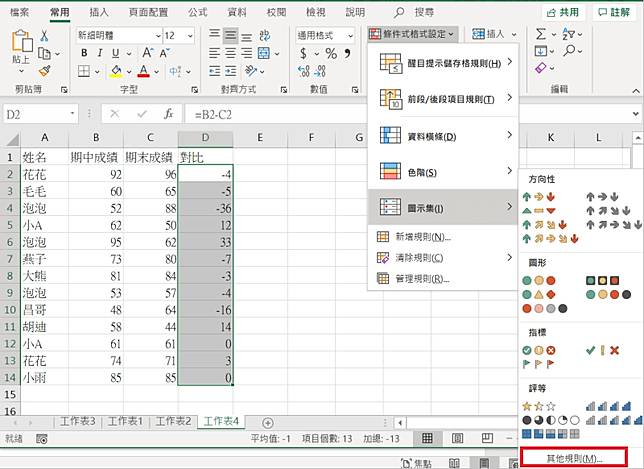The image size is (644, 469).
Task: Apply comma style number format
Action: coord(347,53)
